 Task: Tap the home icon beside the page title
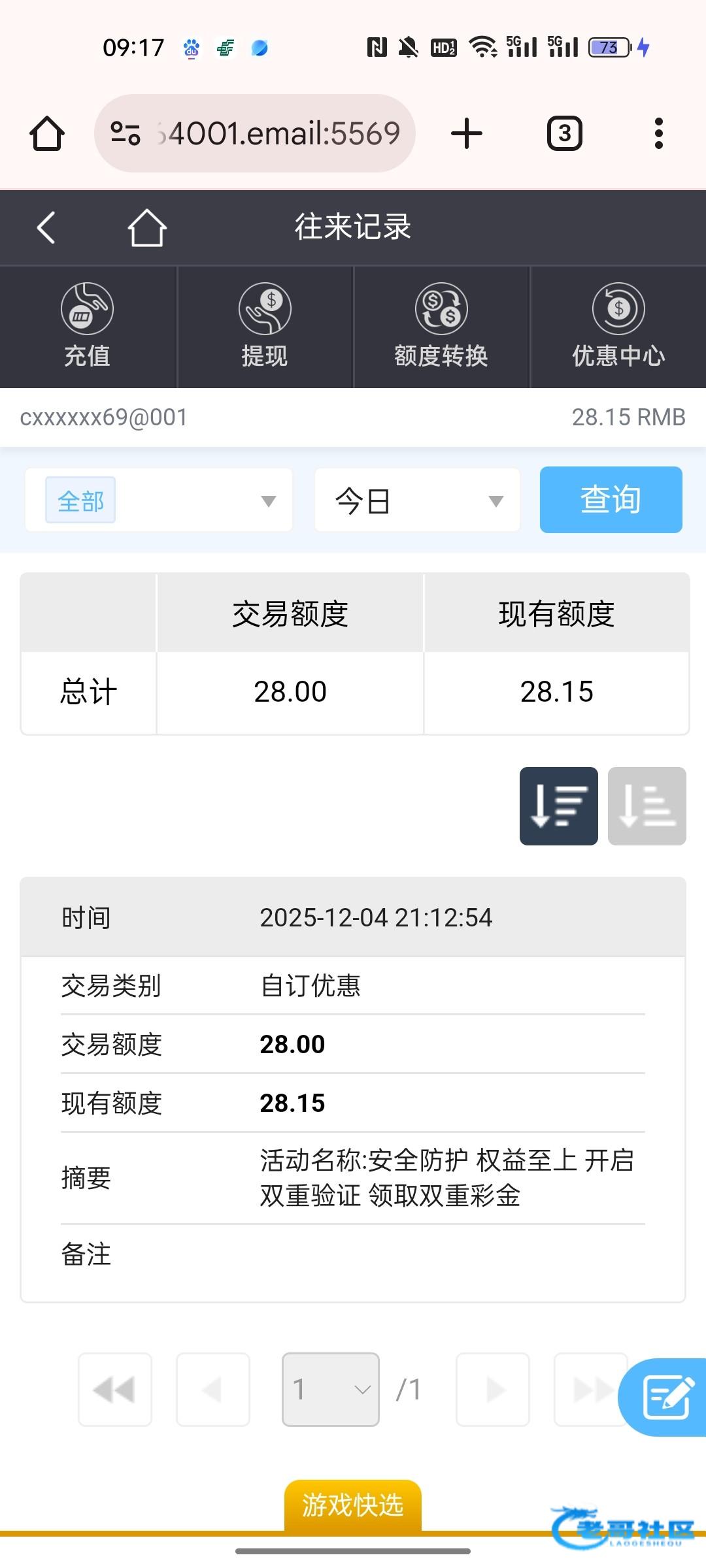click(x=146, y=228)
